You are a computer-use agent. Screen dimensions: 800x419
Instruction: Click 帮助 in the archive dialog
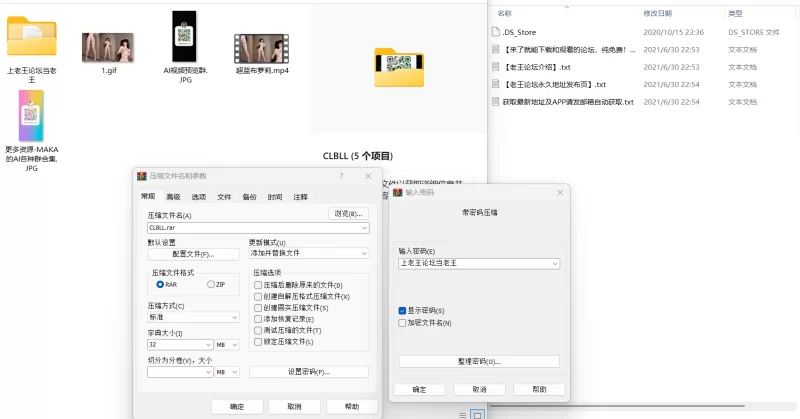point(352,407)
